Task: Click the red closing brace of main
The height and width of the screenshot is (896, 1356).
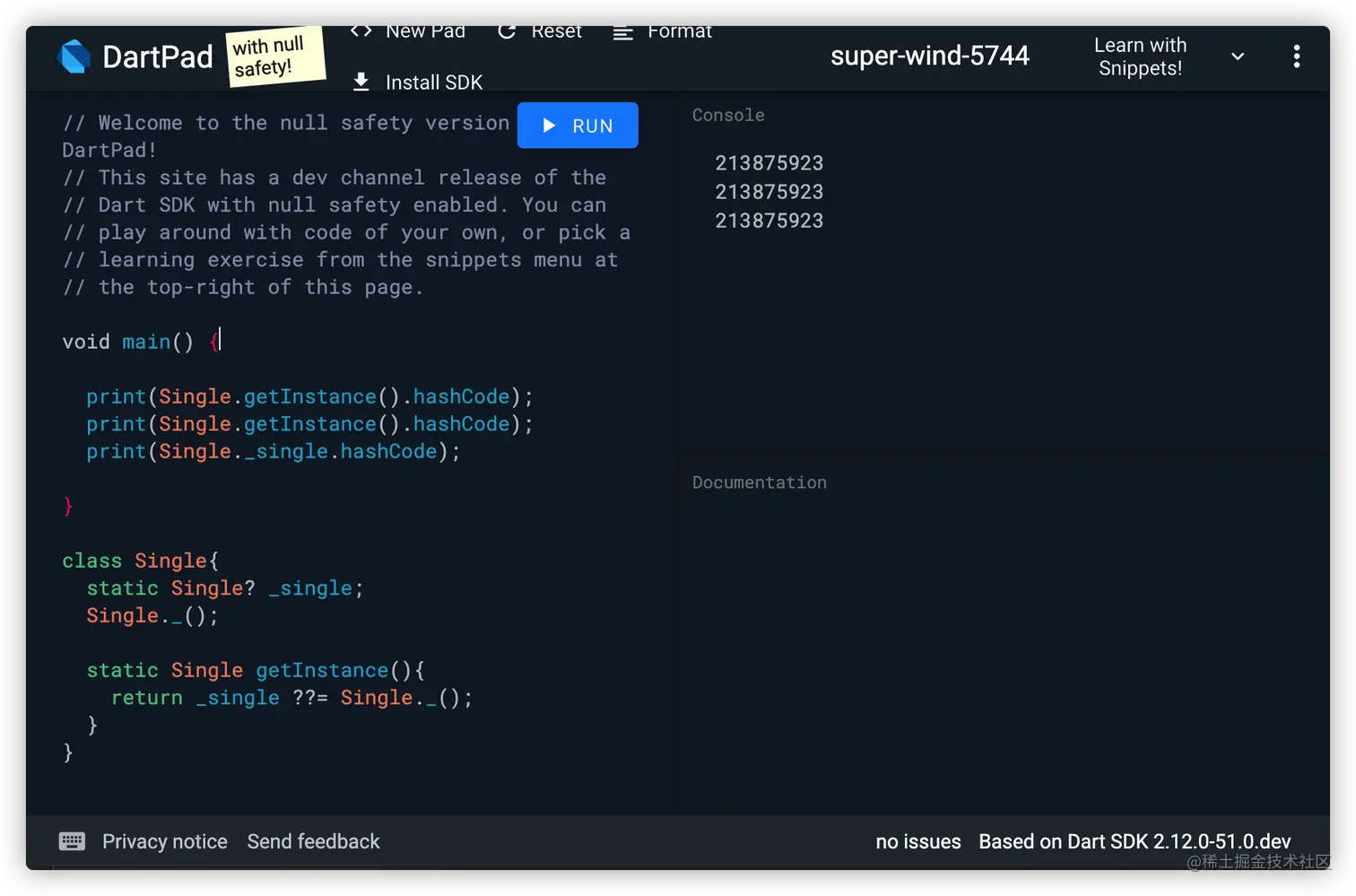Action: 68,506
